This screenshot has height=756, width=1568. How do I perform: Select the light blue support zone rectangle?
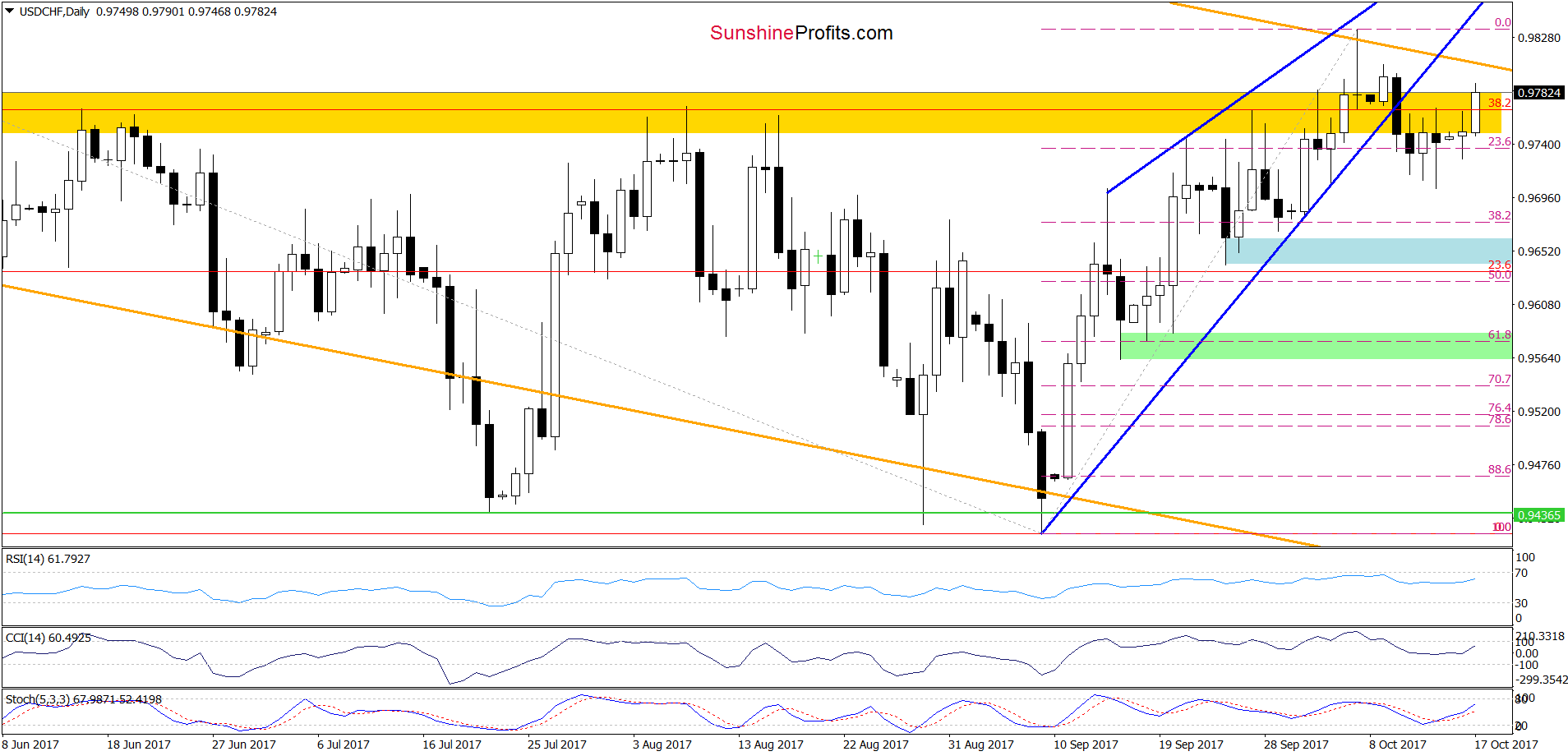[x=1368, y=251]
